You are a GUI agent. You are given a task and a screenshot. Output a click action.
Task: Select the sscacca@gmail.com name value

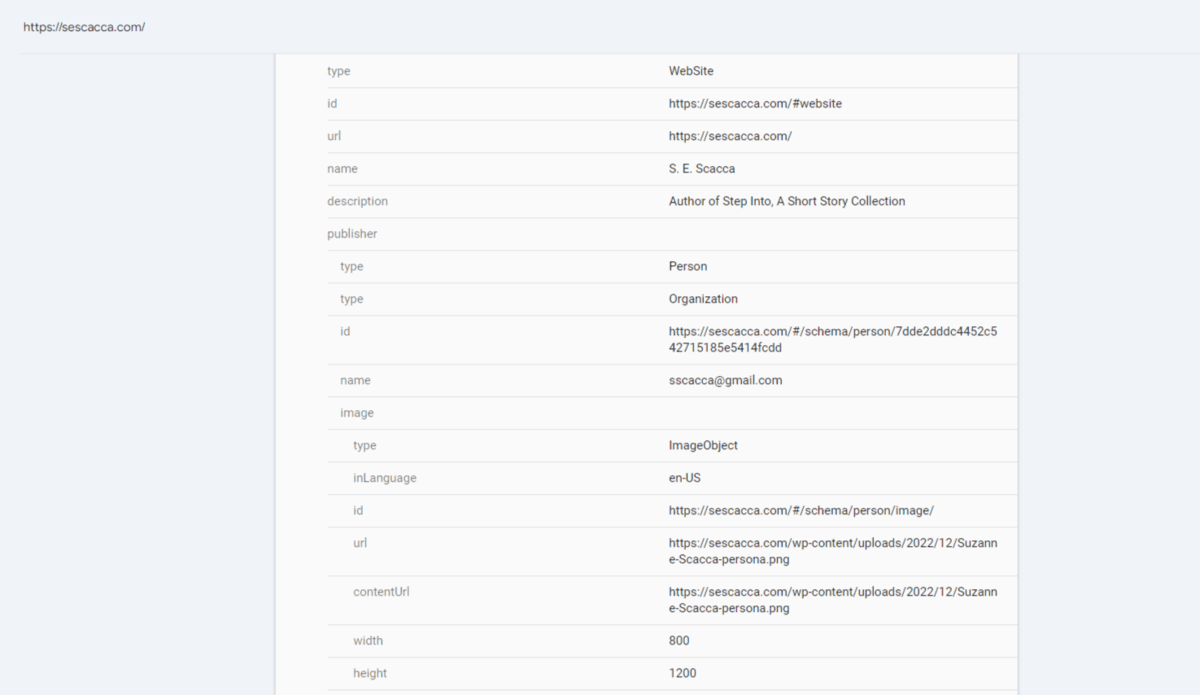(725, 380)
